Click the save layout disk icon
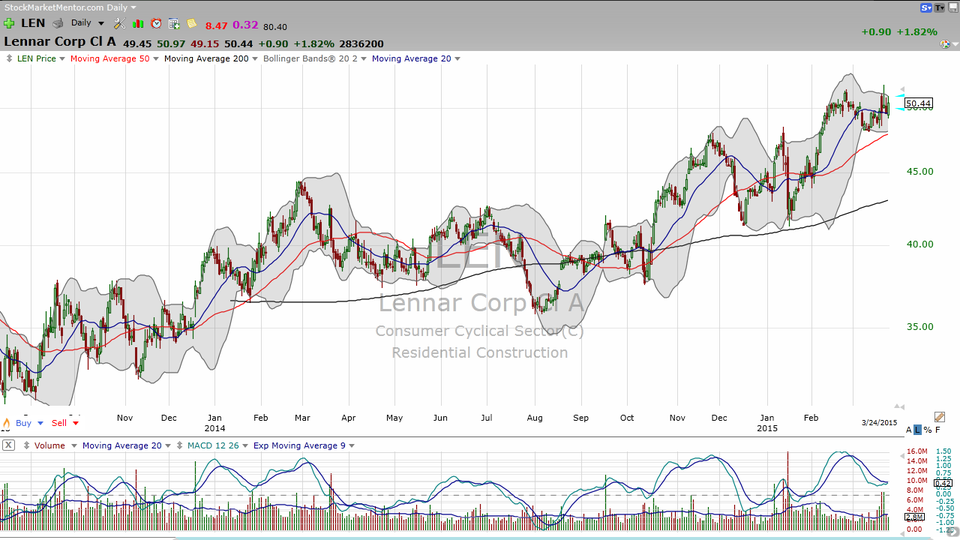This screenshot has width=960, height=540. (953, 8)
